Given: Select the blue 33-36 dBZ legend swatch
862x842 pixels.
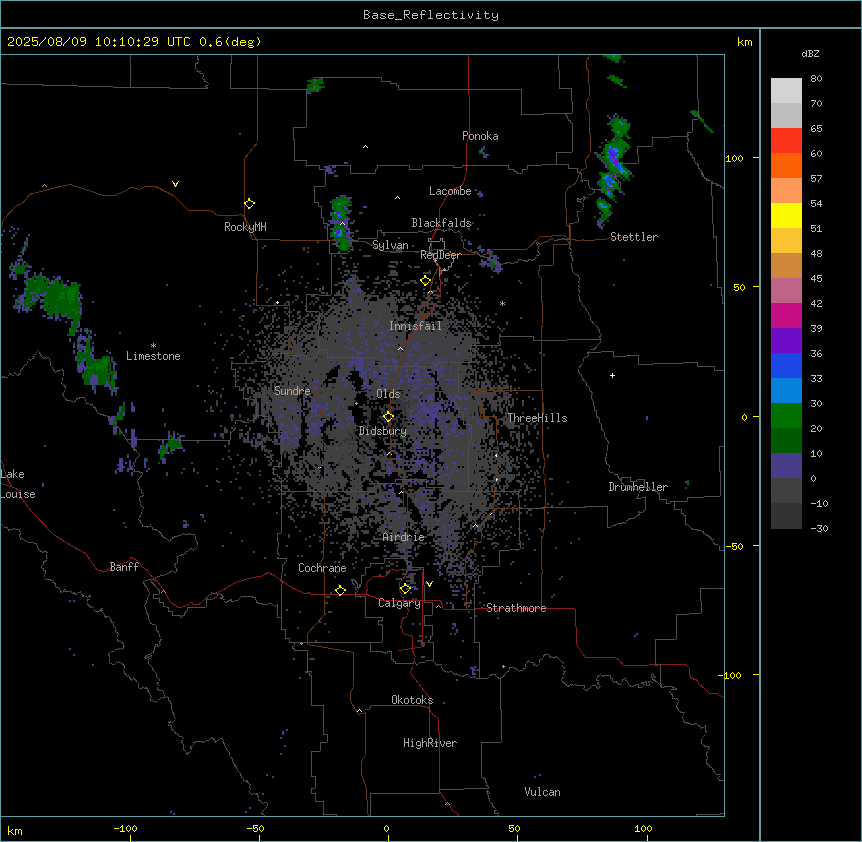Looking at the screenshot, I should pos(786,365).
